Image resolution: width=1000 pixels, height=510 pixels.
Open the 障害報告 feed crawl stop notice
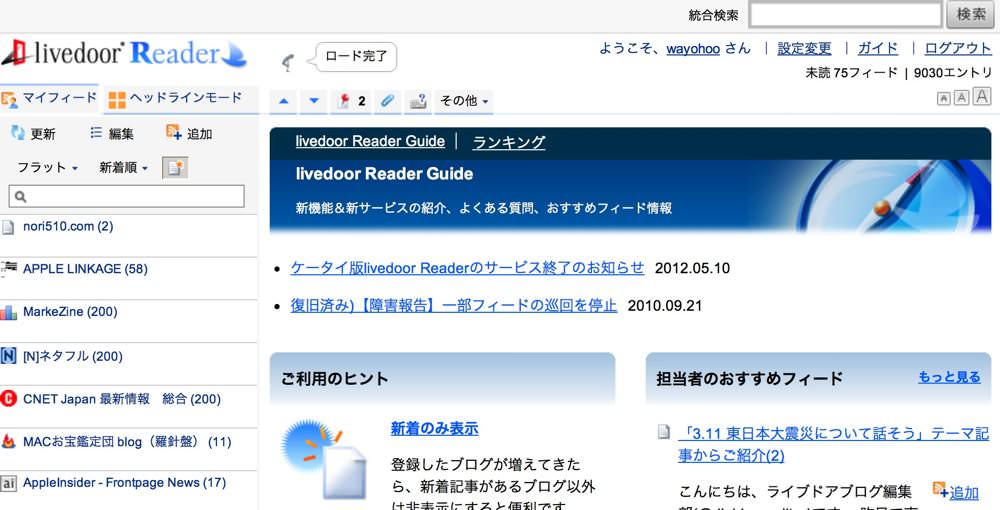[453, 305]
